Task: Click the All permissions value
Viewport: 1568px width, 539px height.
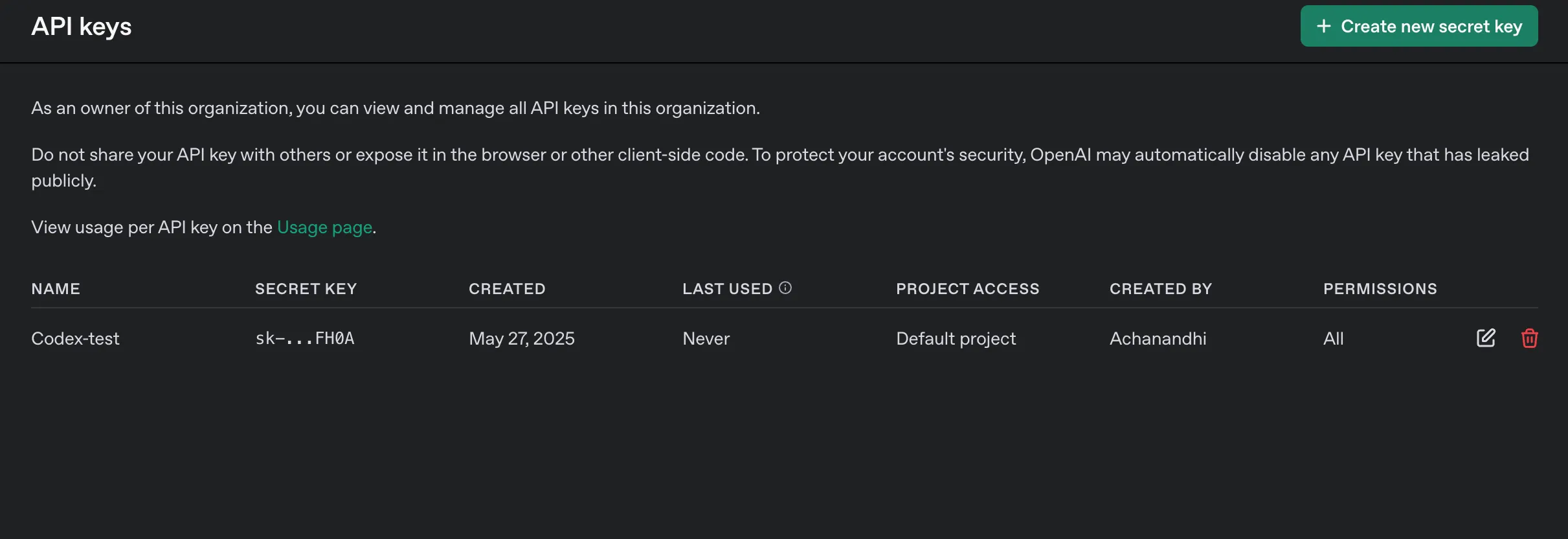Action: point(1333,339)
